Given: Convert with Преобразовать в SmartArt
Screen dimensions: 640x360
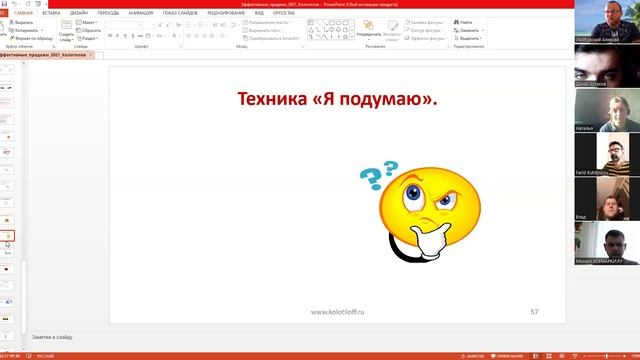Looking at the screenshot, I should coord(272,38).
